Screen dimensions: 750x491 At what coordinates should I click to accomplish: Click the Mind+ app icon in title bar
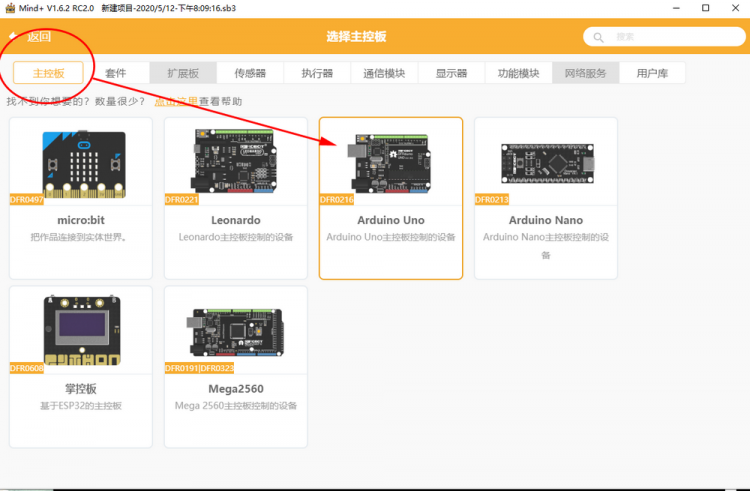(x=10, y=8)
